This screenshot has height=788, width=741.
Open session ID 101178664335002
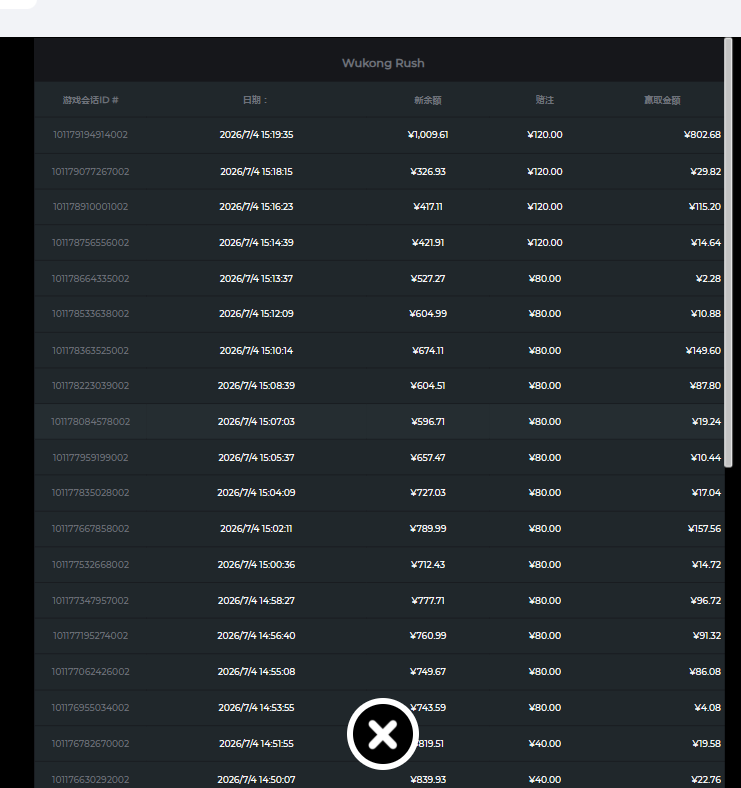tap(90, 278)
